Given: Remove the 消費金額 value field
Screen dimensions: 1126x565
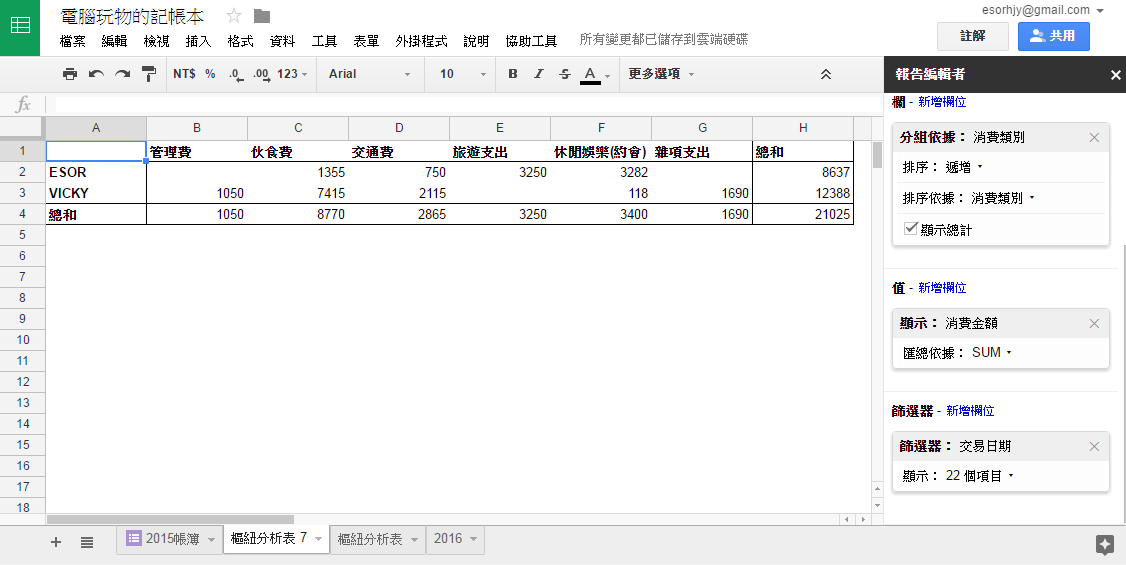Looking at the screenshot, I should (1094, 323).
